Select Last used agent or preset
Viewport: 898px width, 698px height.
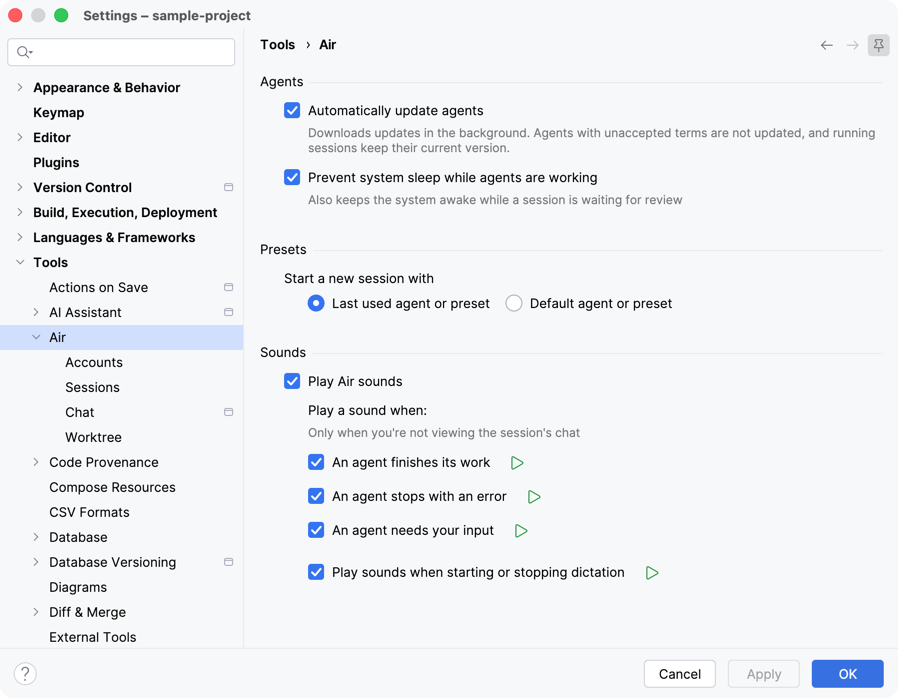point(316,303)
